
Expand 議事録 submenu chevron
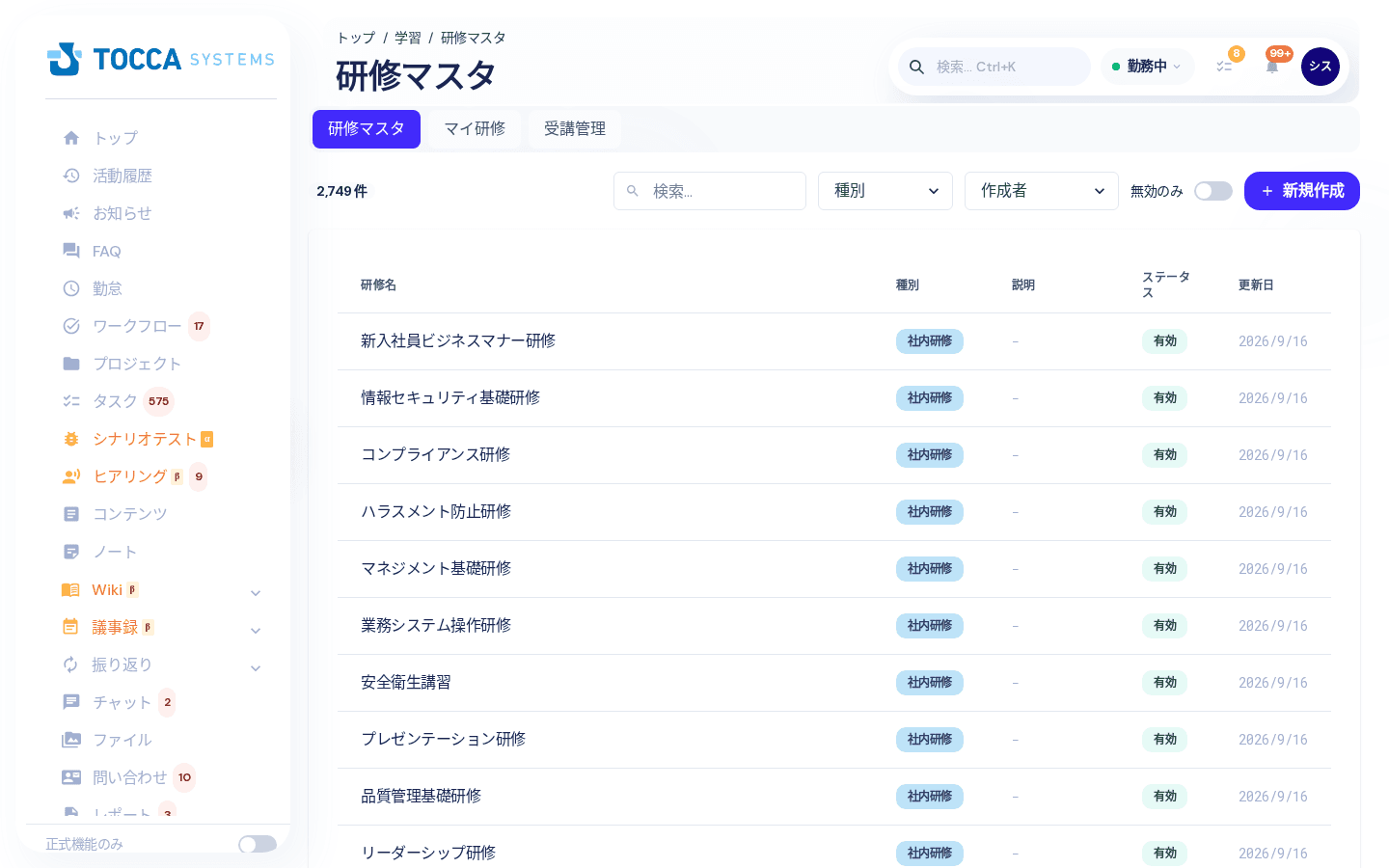[x=256, y=630]
